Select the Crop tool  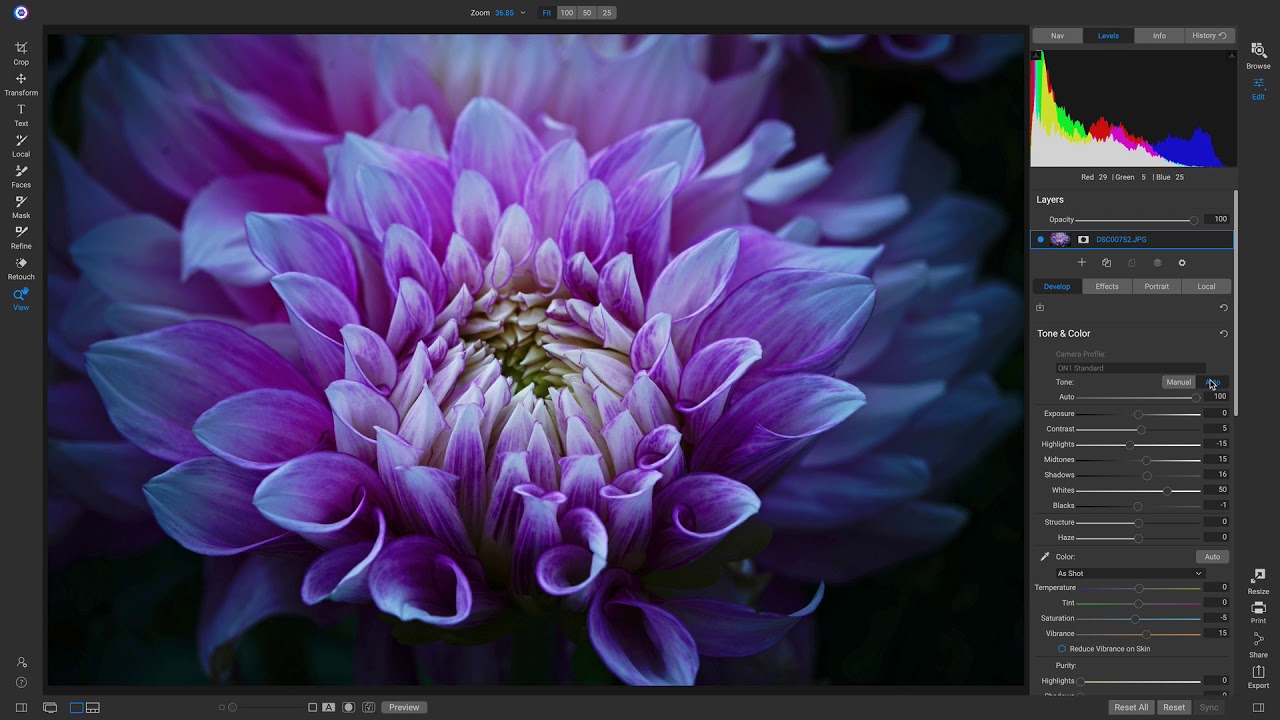tap(21, 53)
